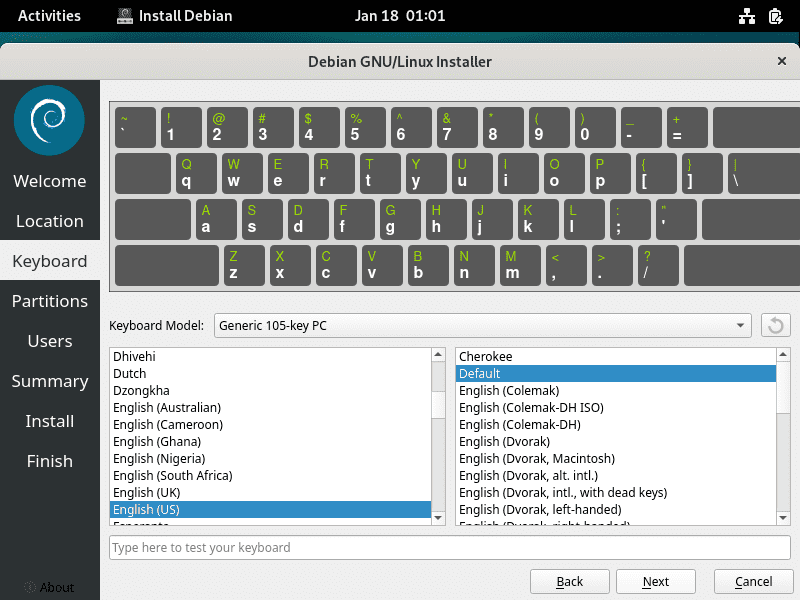800x600 pixels.
Task: Select the Cherokee variant
Action: click(x=616, y=356)
